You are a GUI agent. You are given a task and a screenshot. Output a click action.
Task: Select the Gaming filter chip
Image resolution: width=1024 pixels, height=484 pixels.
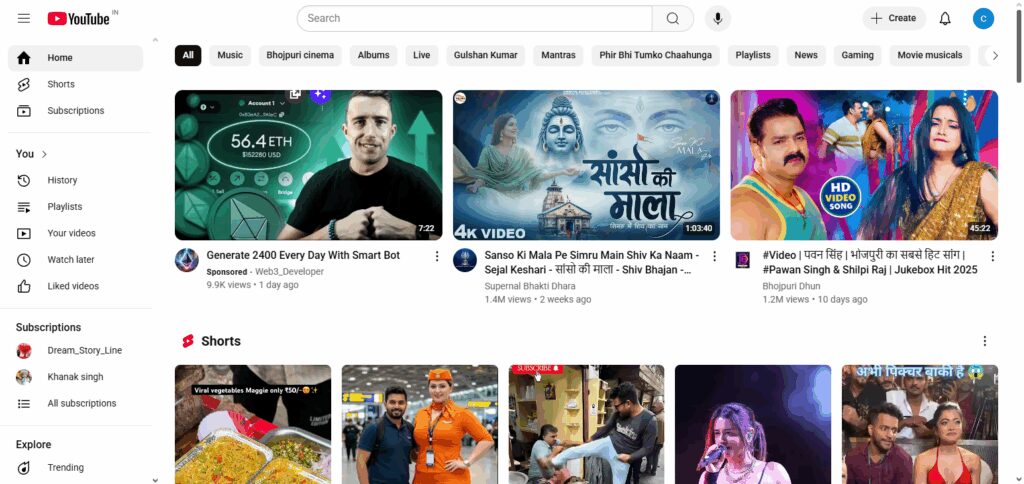[857, 56]
